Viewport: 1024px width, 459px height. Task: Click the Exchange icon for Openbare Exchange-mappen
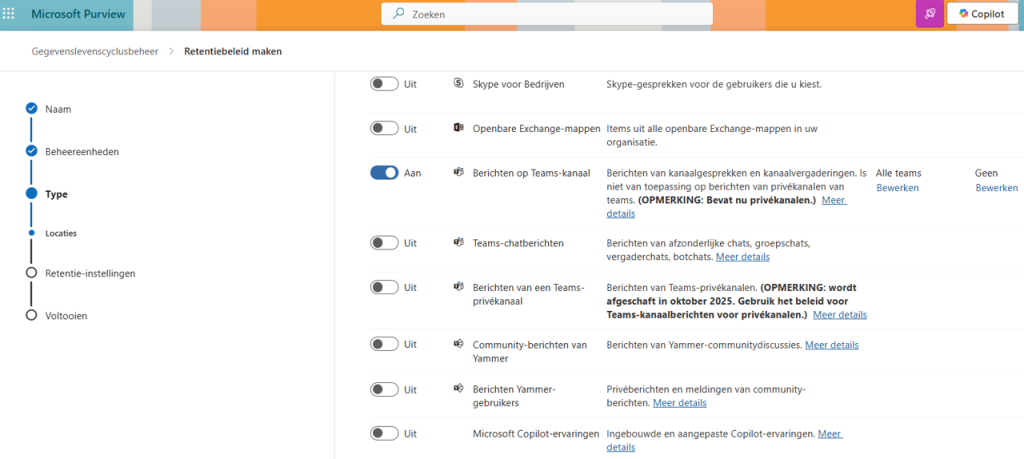coord(458,128)
